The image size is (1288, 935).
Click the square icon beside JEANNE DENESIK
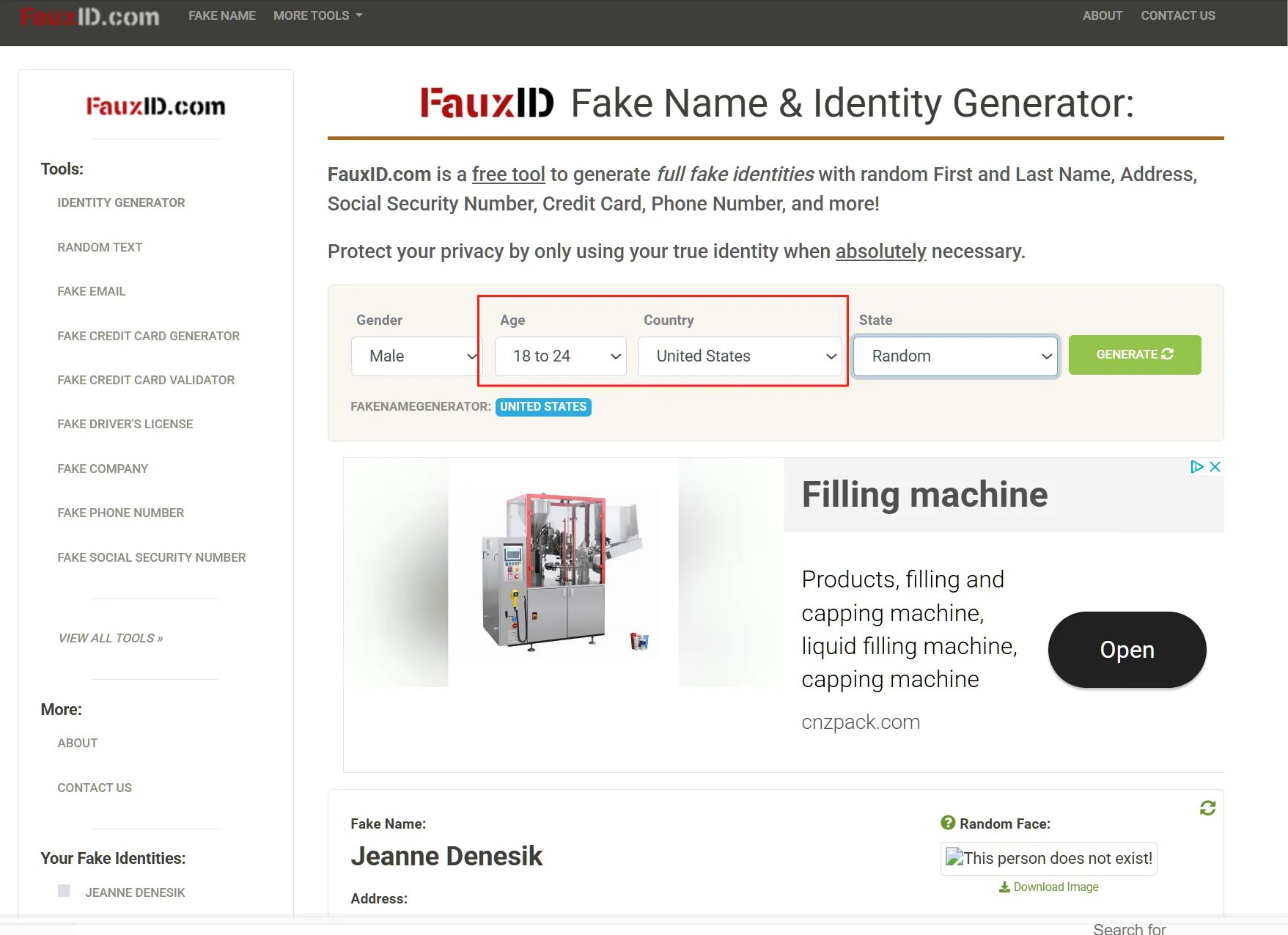pos(64,891)
